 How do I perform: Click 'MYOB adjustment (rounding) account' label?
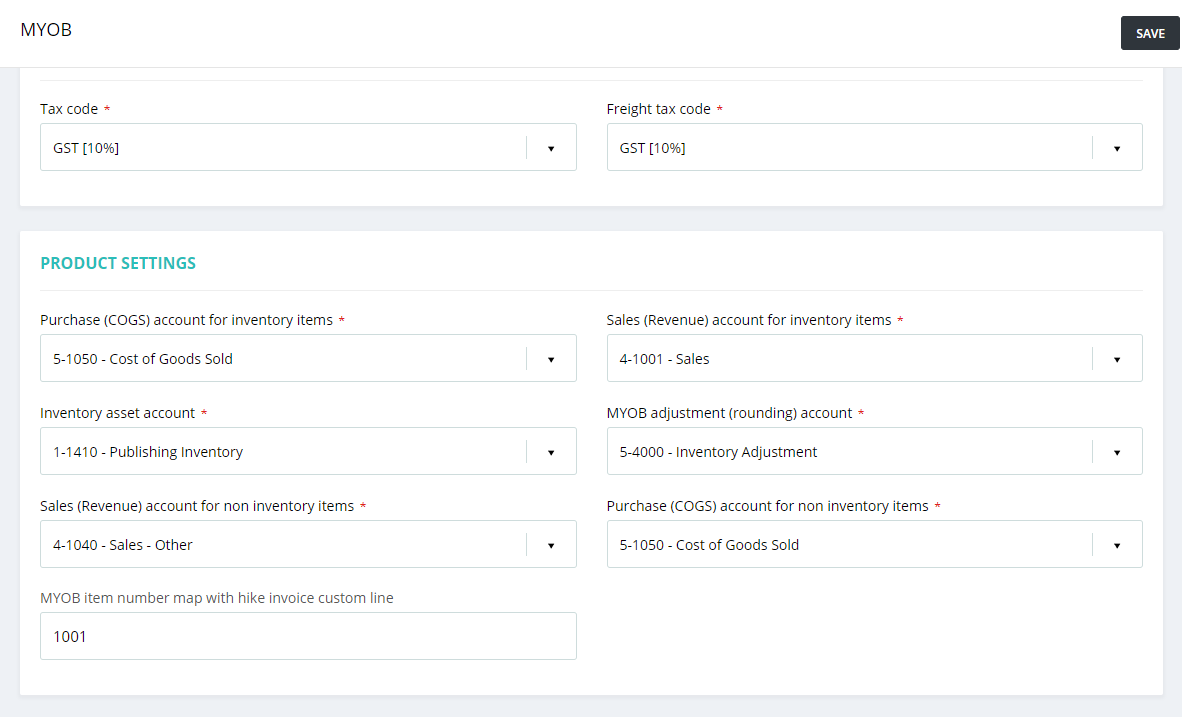[x=729, y=413]
